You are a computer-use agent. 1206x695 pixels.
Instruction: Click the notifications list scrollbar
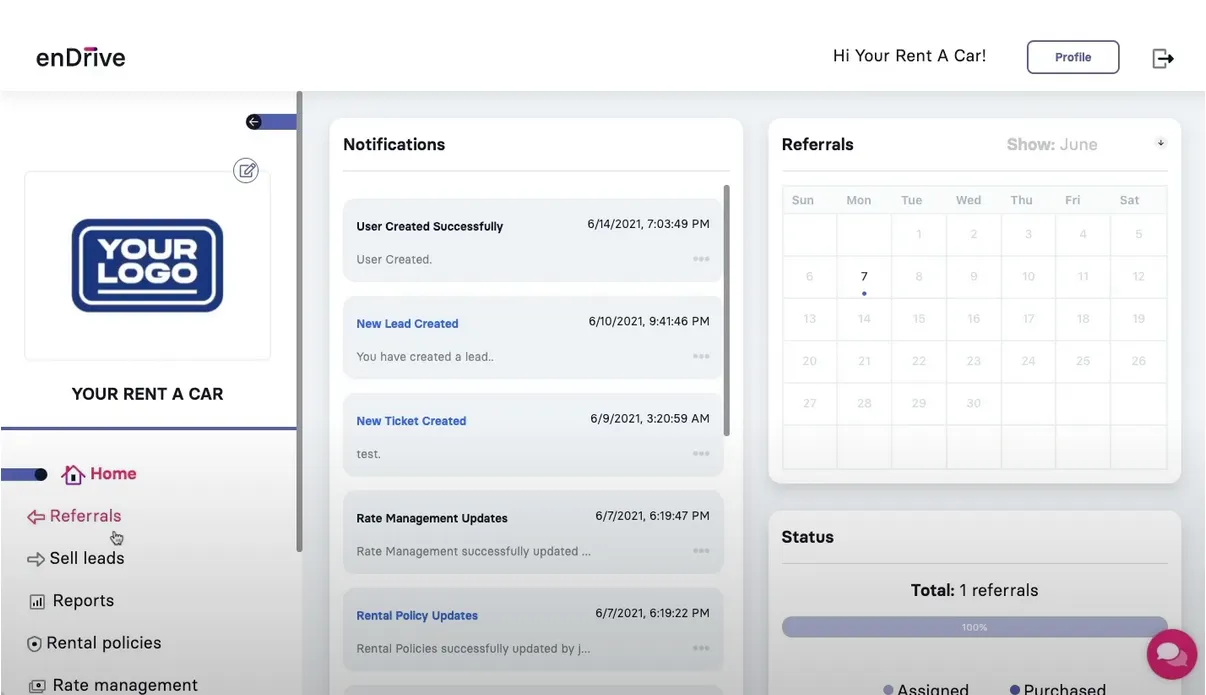click(x=726, y=310)
